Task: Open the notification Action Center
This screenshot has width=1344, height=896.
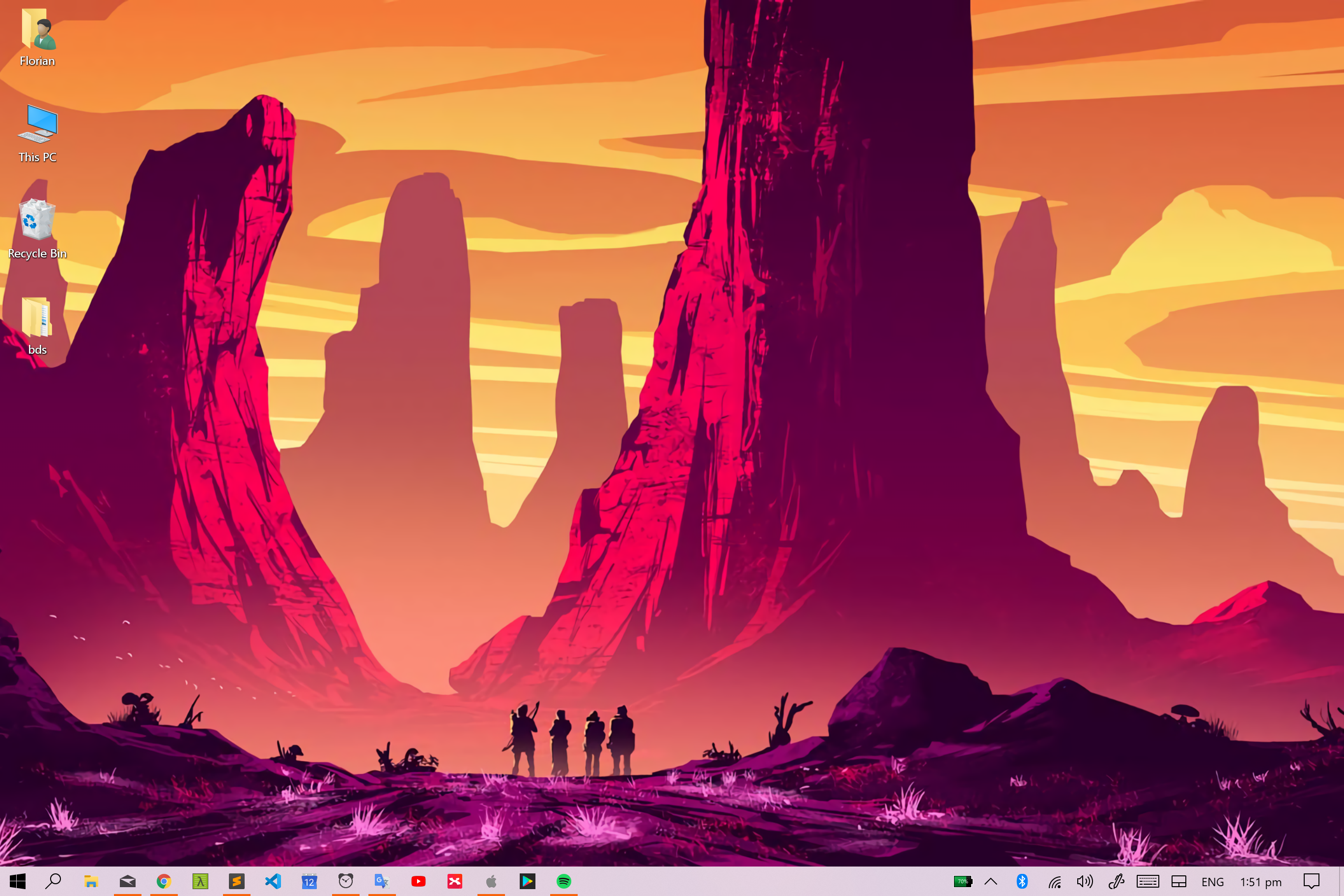Action: 1311,881
